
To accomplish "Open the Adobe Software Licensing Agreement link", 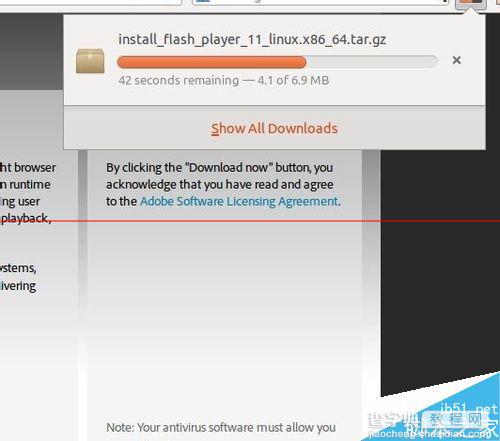I will (x=239, y=201).
